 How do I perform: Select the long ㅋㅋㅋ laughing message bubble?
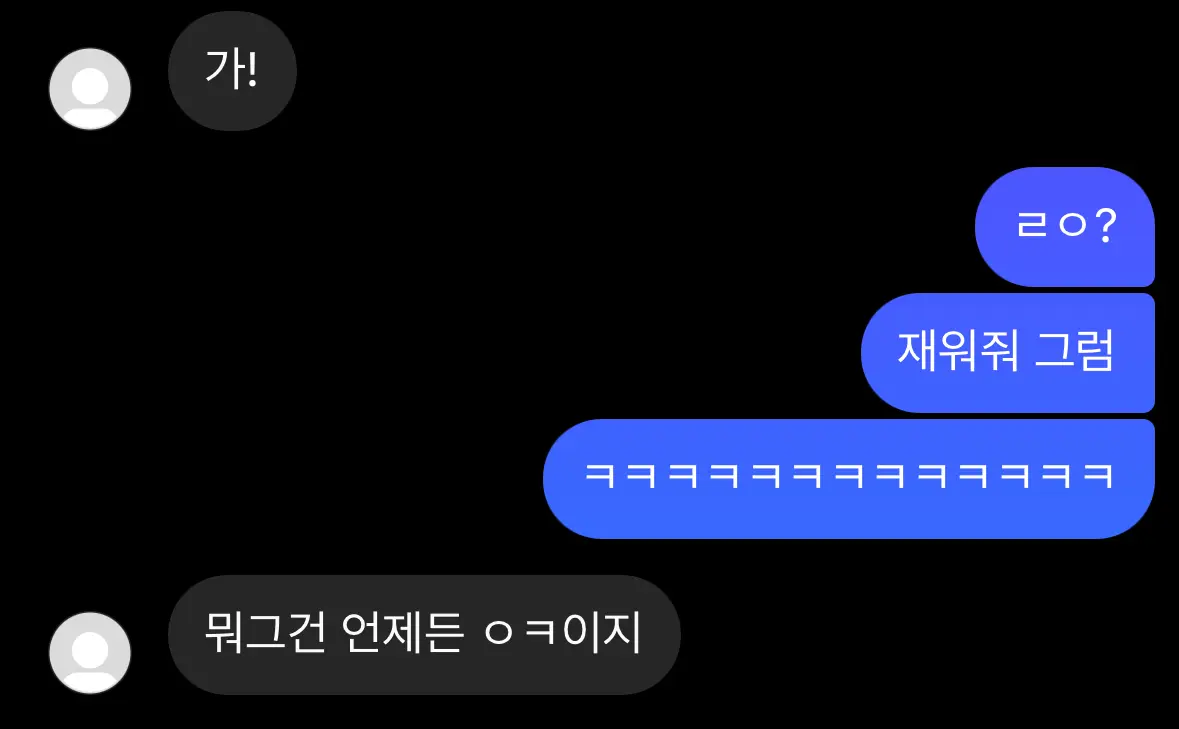pos(849,479)
